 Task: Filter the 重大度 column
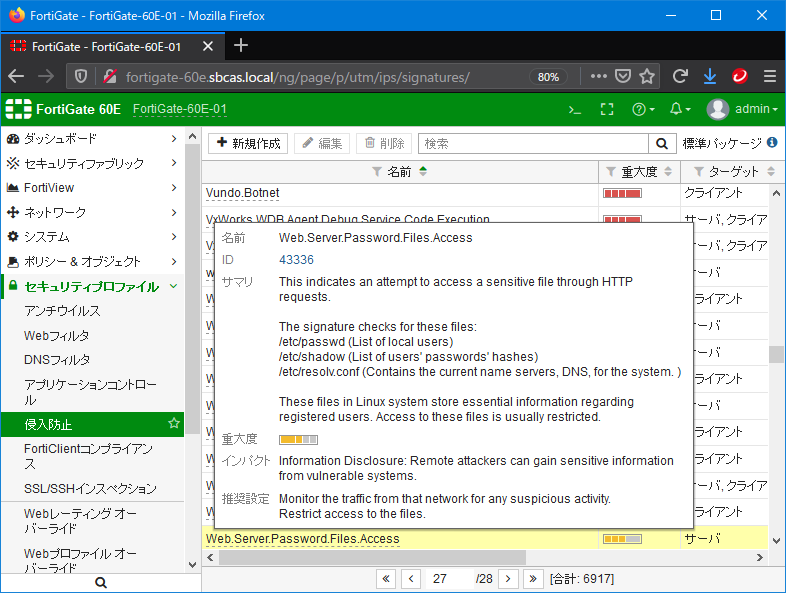tap(611, 172)
